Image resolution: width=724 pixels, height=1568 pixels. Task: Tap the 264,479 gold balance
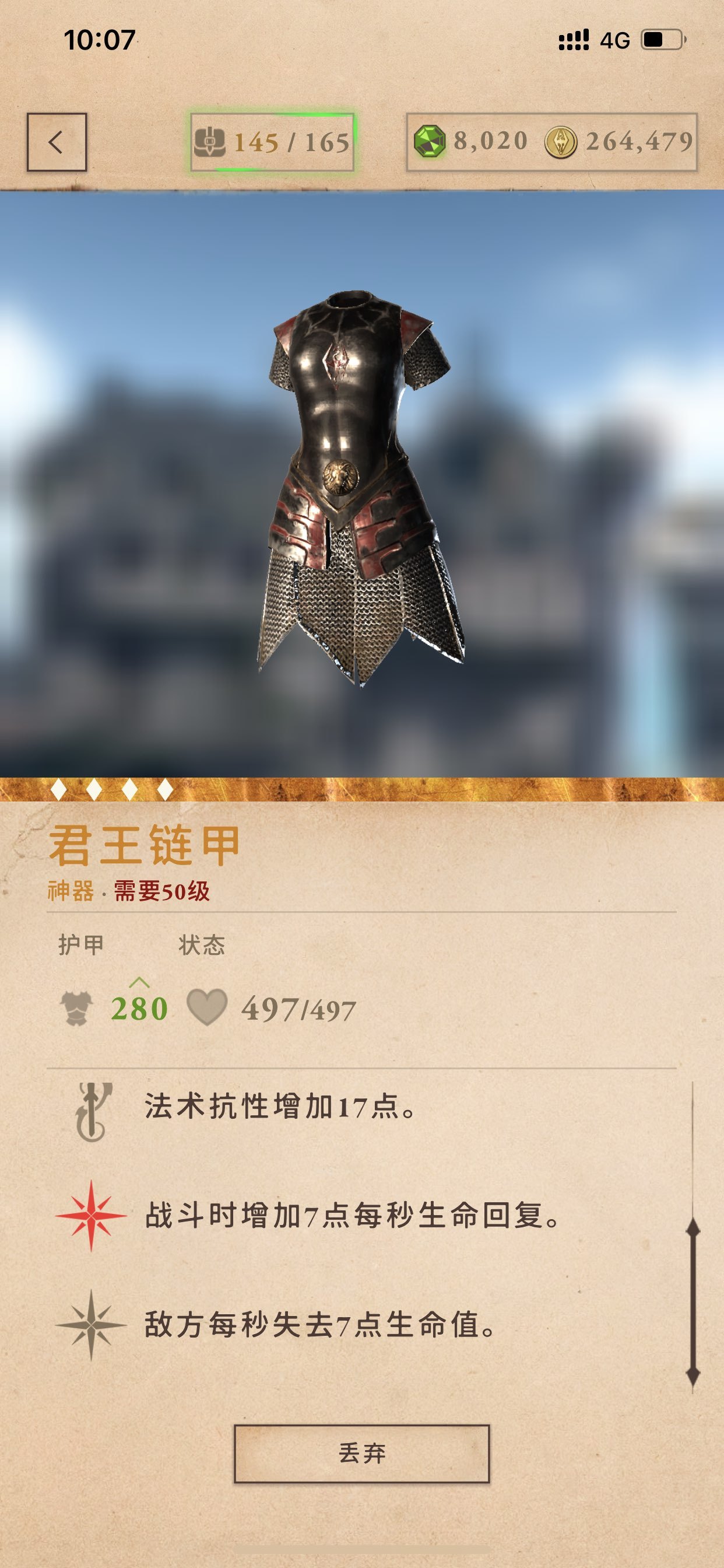click(x=639, y=142)
